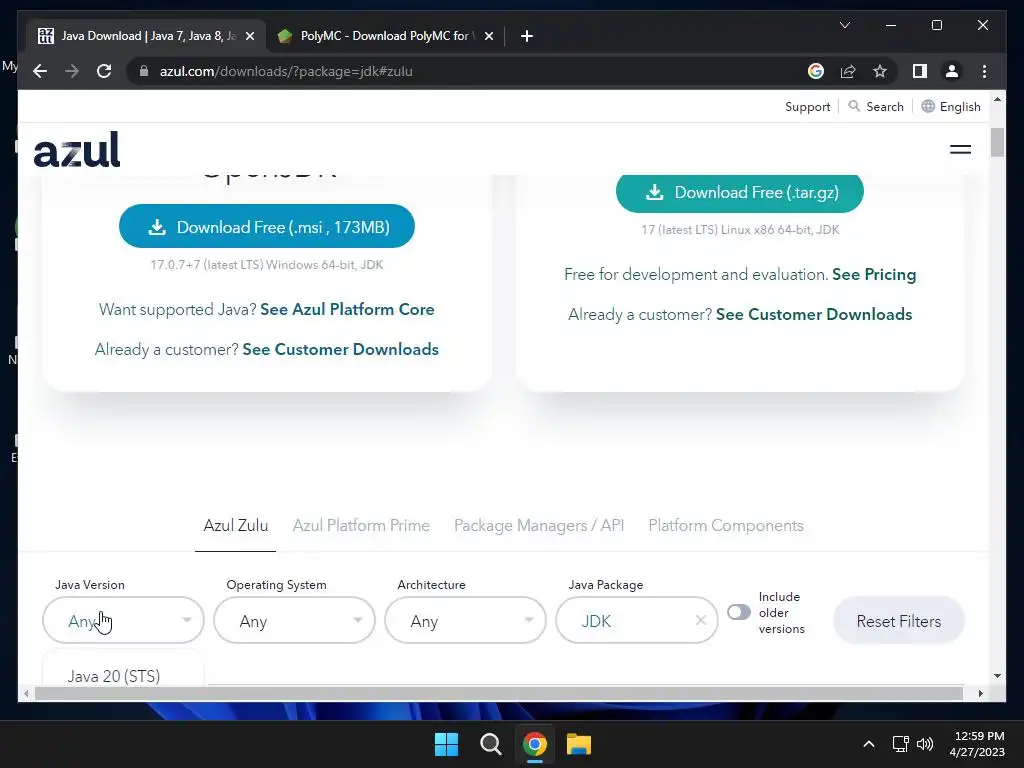The height and width of the screenshot is (768, 1024).
Task: Open the See Pricing link
Action: (874, 275)
